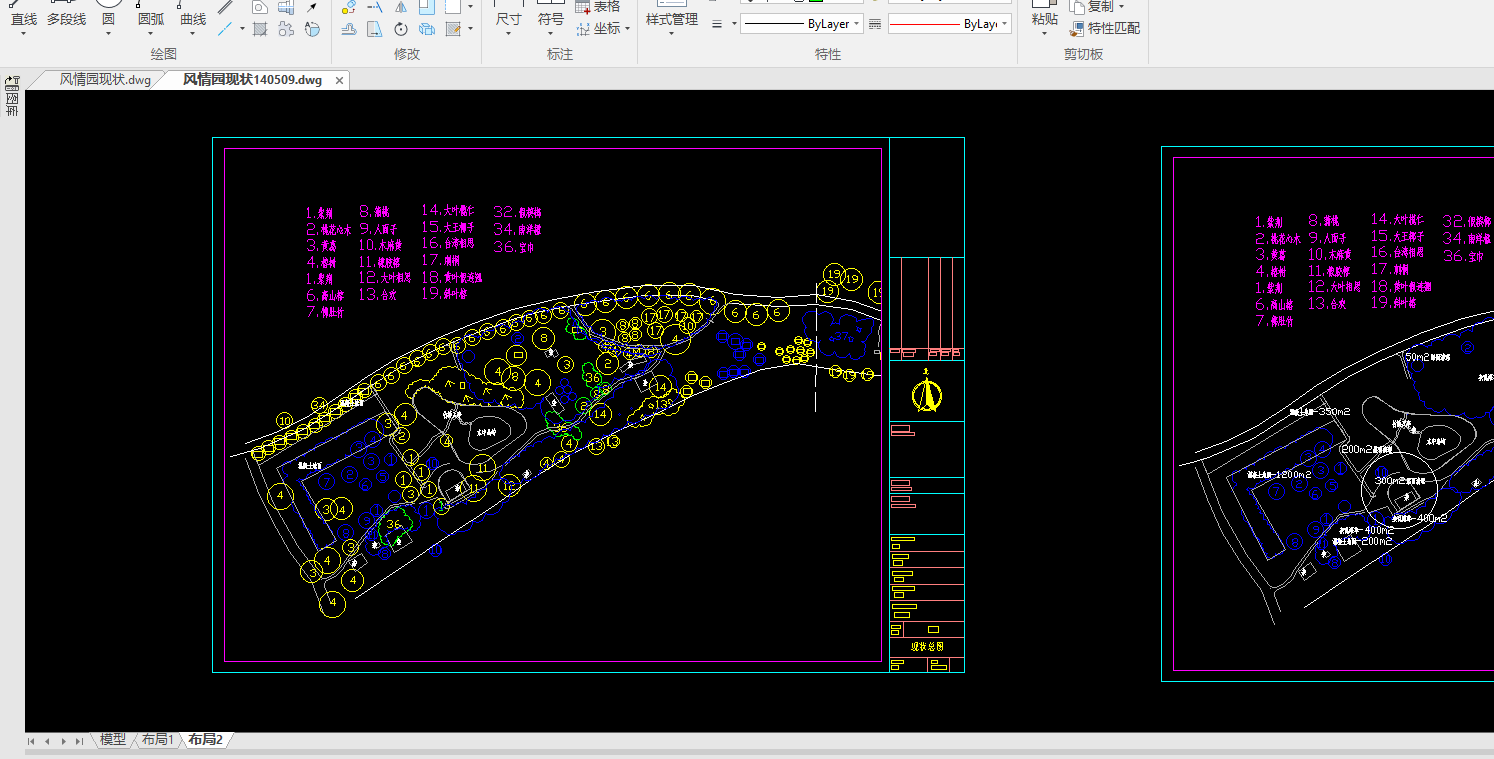Click the 表格 table tool
This screenshot has width=1494, height=759.
pyautogui.click(x=598, y=7)
